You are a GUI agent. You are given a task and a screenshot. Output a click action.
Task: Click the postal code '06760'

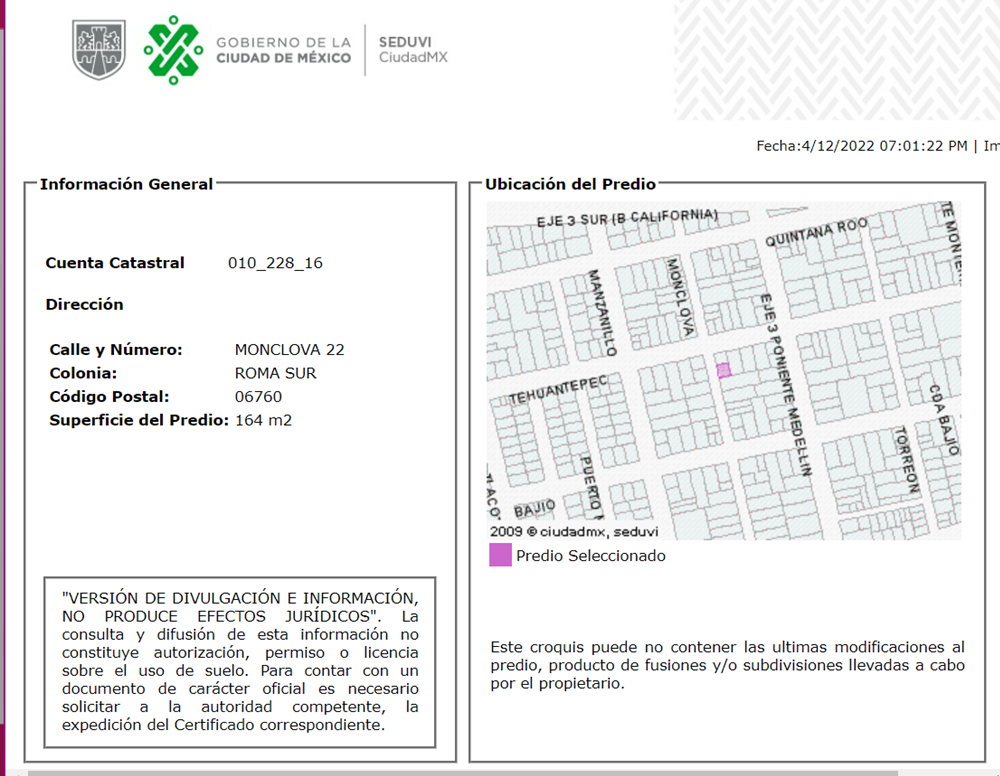[258, 397]
